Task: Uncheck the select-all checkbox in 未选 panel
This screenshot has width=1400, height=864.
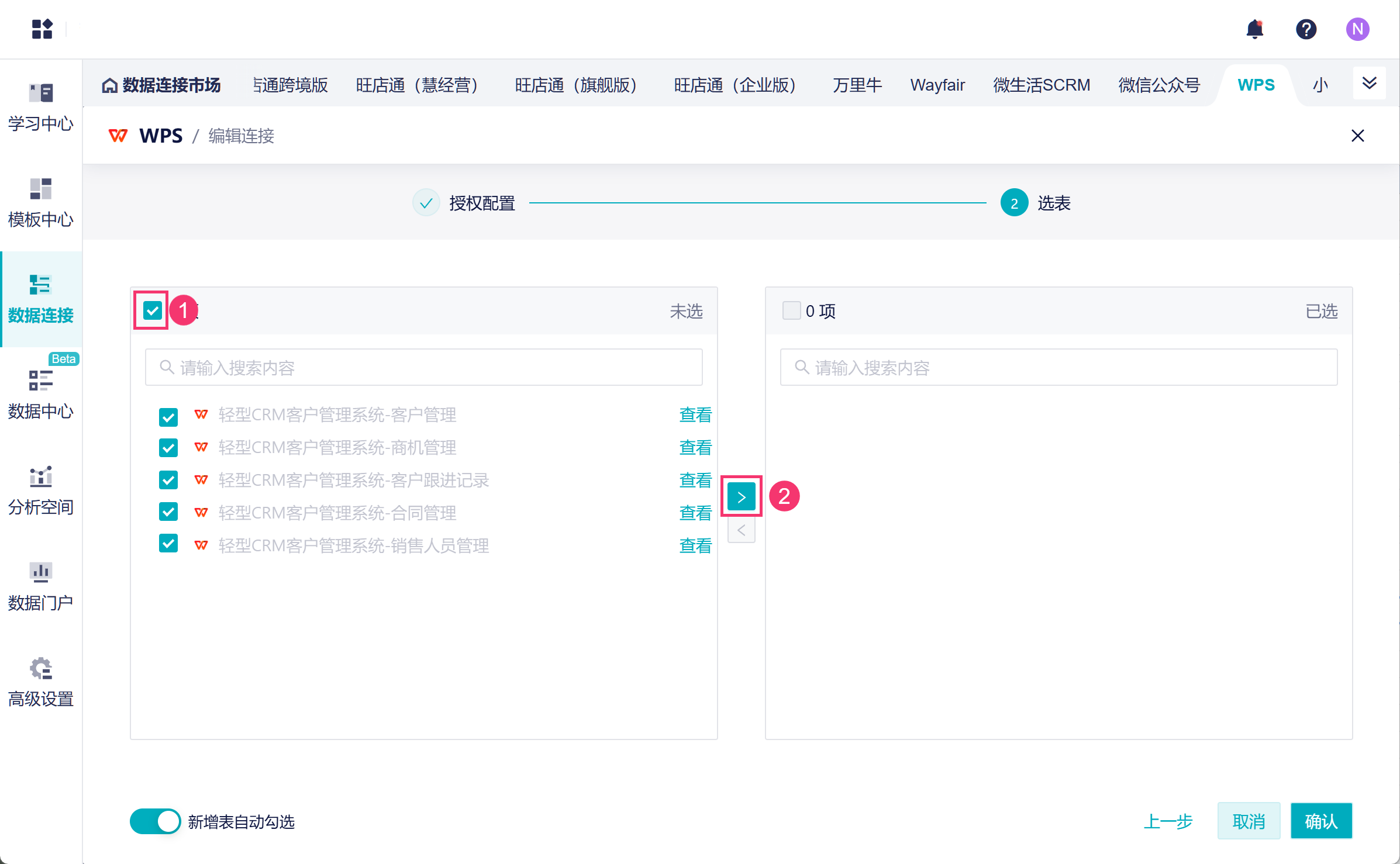Action: point(153,310)
